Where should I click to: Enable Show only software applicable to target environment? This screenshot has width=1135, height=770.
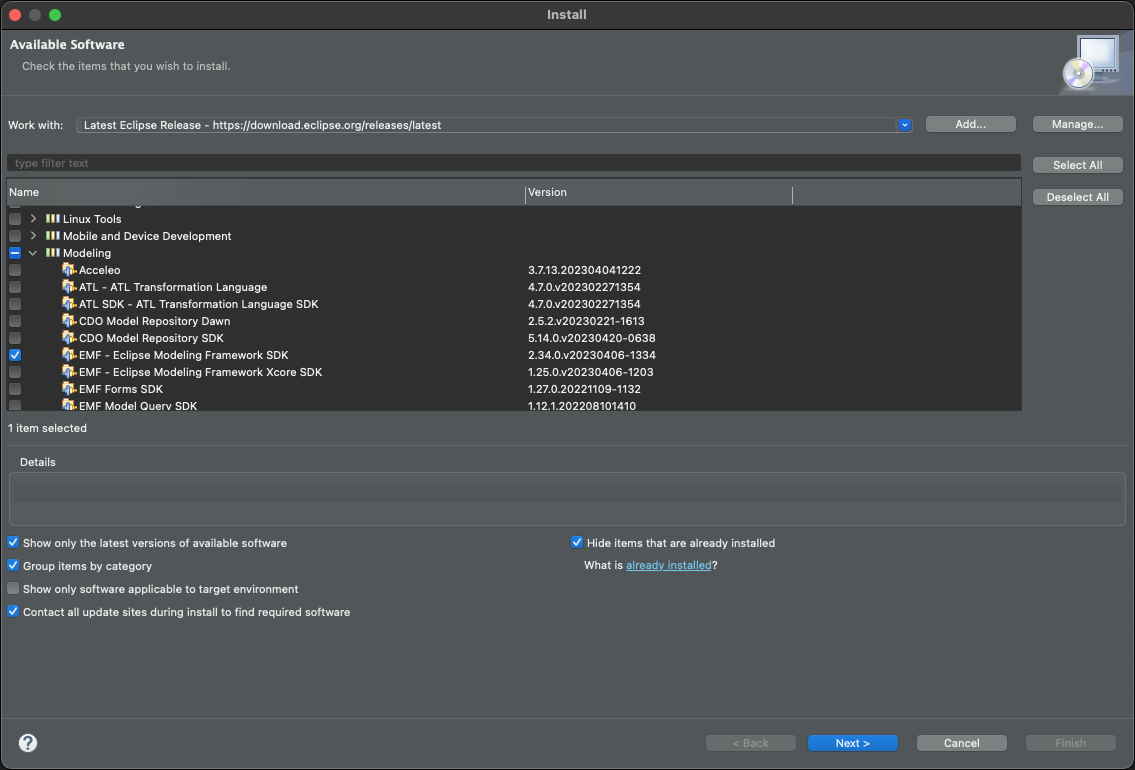pos(13,588)
